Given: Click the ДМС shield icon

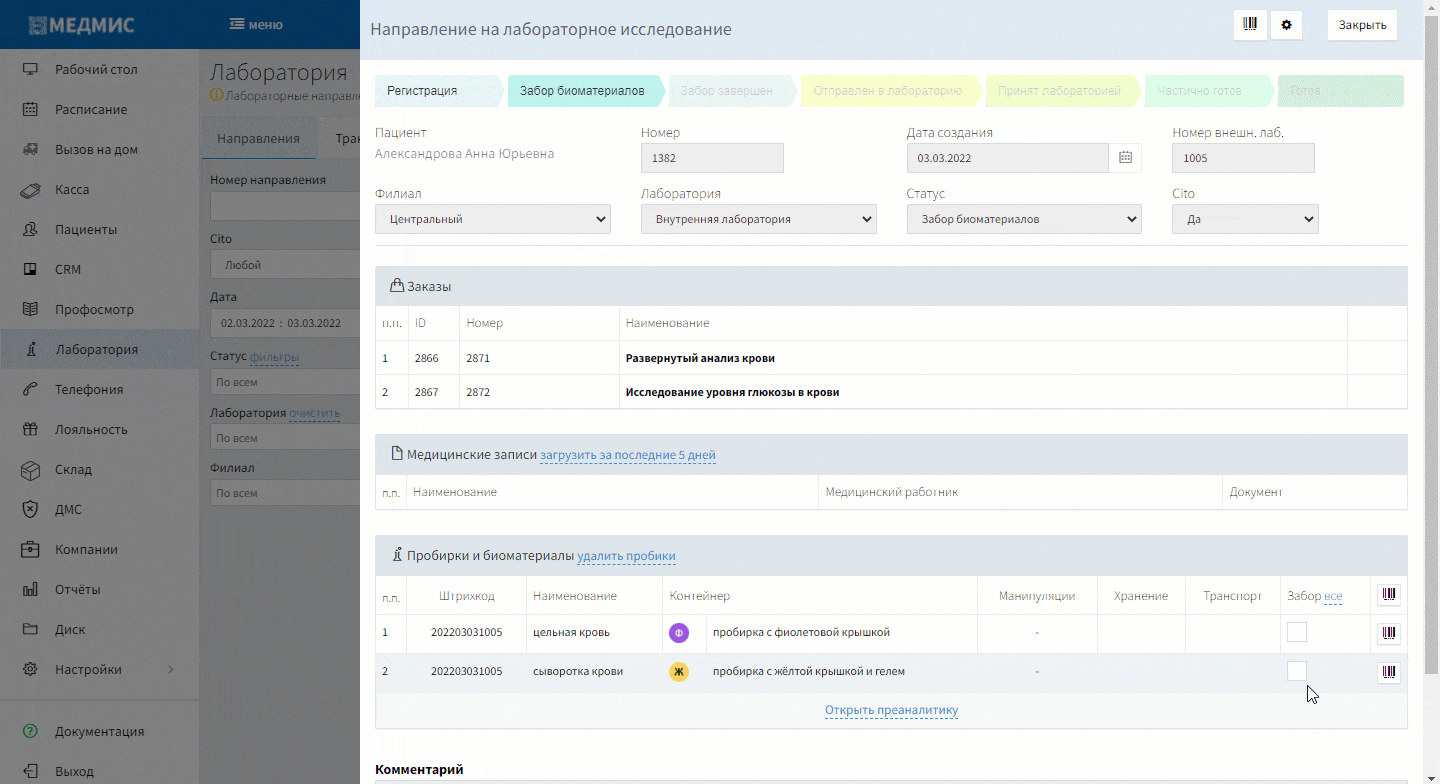Looking at the screenshot, I should (30, 510).
